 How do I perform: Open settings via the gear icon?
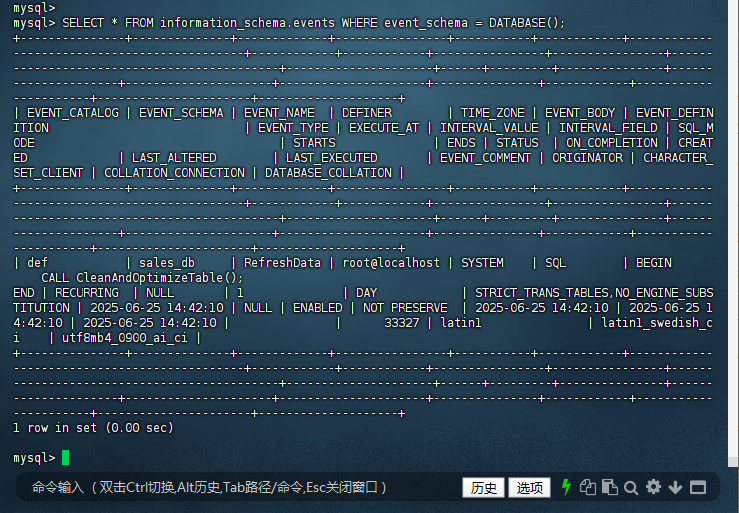coord(653,487)
